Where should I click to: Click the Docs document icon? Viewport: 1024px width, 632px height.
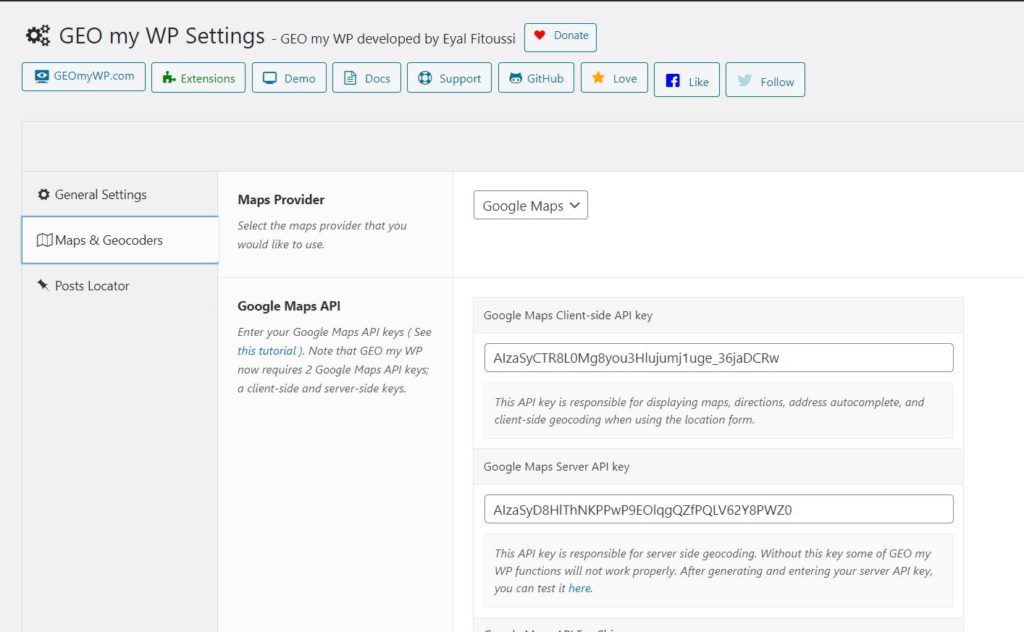(350, 78)
